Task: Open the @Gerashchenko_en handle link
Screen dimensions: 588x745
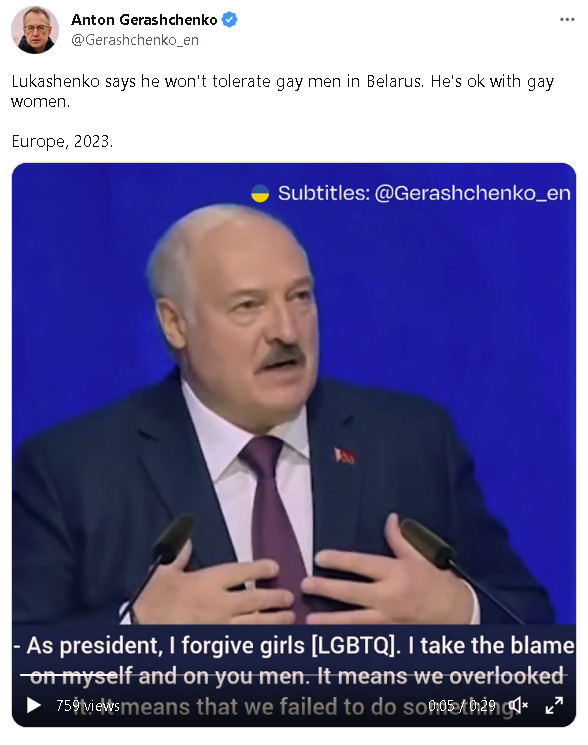Action: [x=135, y=40]
